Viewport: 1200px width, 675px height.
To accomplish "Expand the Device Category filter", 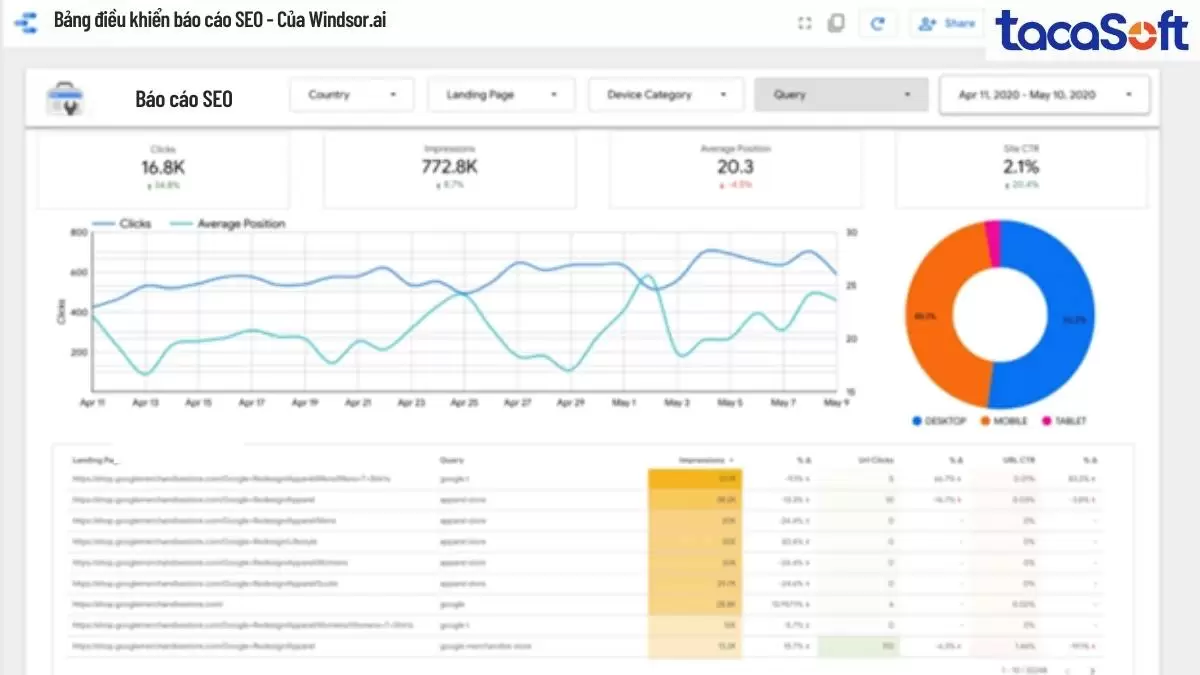I will (665, 94).
